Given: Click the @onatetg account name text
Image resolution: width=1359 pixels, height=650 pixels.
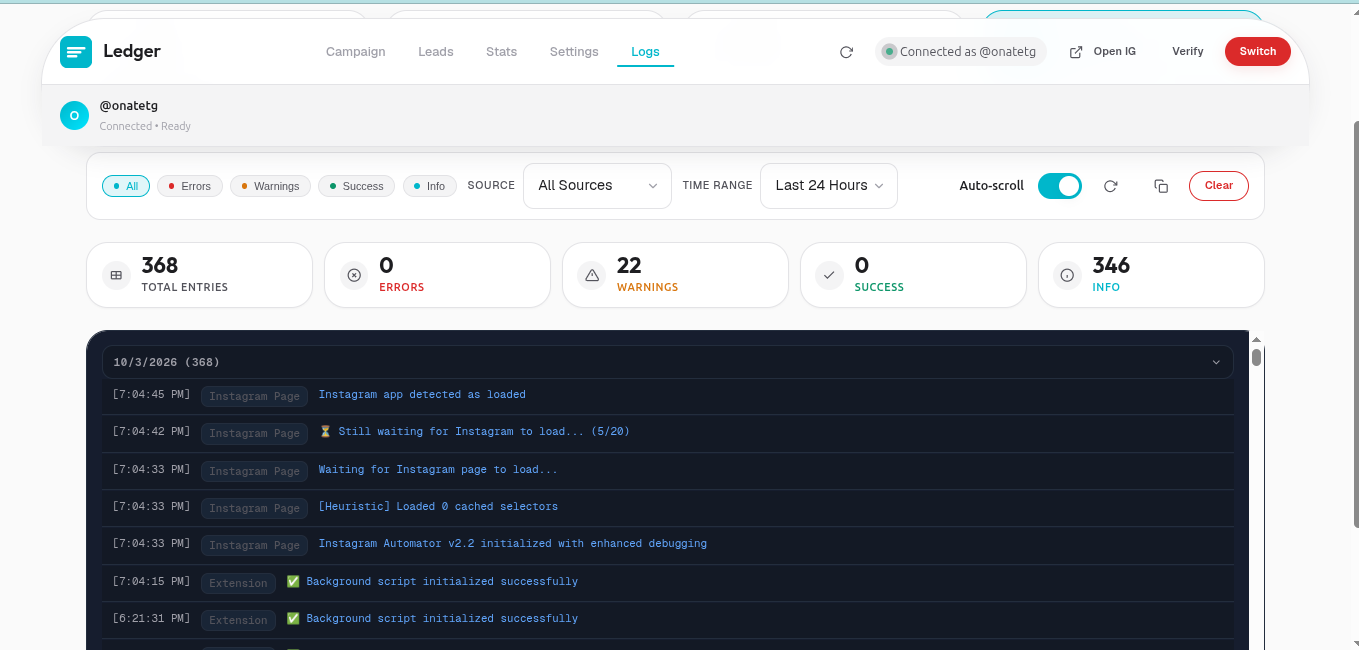Looking at the screenshot, I should 129,106.
